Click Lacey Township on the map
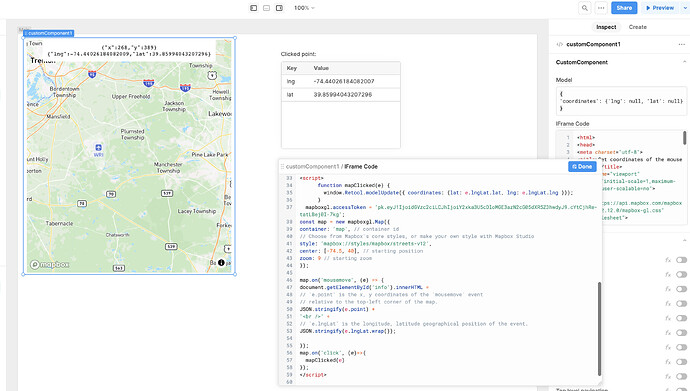Viewport: 690px width, 391px height. coord(197,211)
